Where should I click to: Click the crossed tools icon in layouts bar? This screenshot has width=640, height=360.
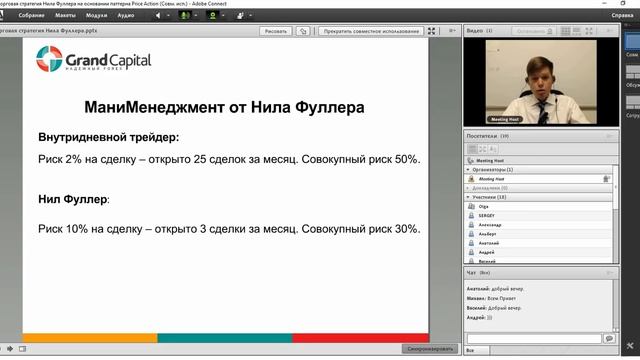coord(630,346)
